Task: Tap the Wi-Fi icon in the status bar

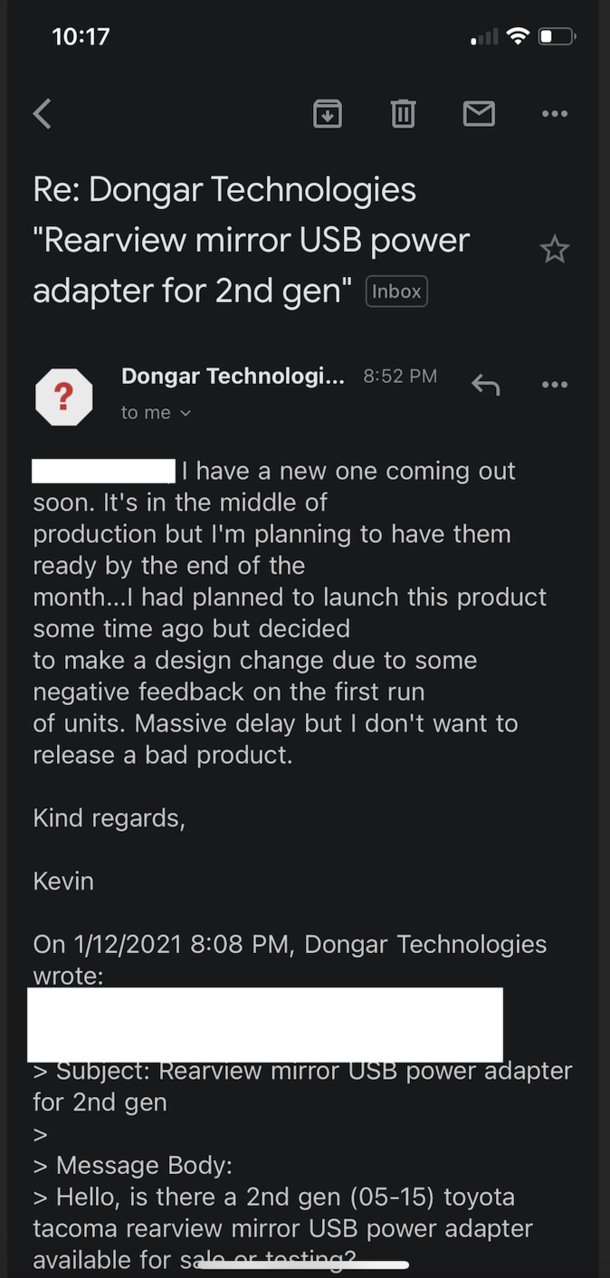Action: (517, 37)
